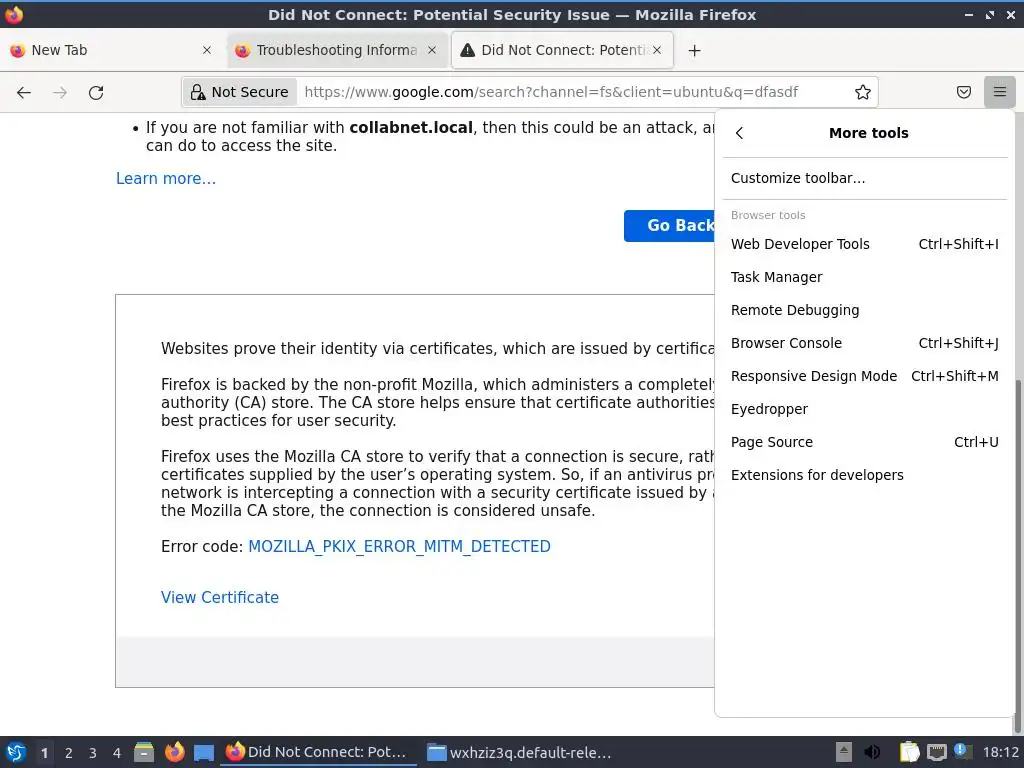
Task: Close the hamburger application menu button
Action: (999, 92)
